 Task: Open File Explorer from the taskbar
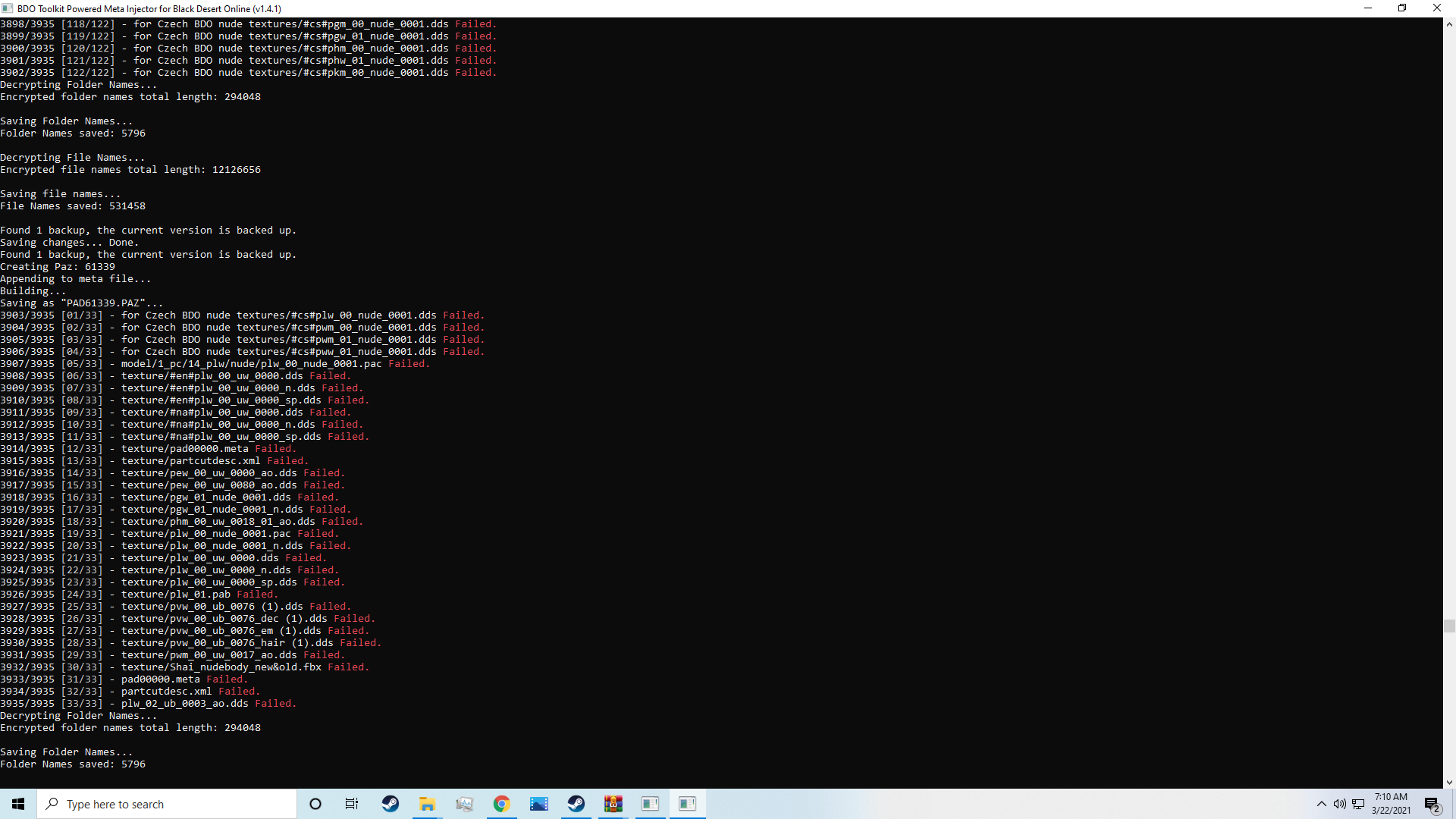(x=427, y=804)
